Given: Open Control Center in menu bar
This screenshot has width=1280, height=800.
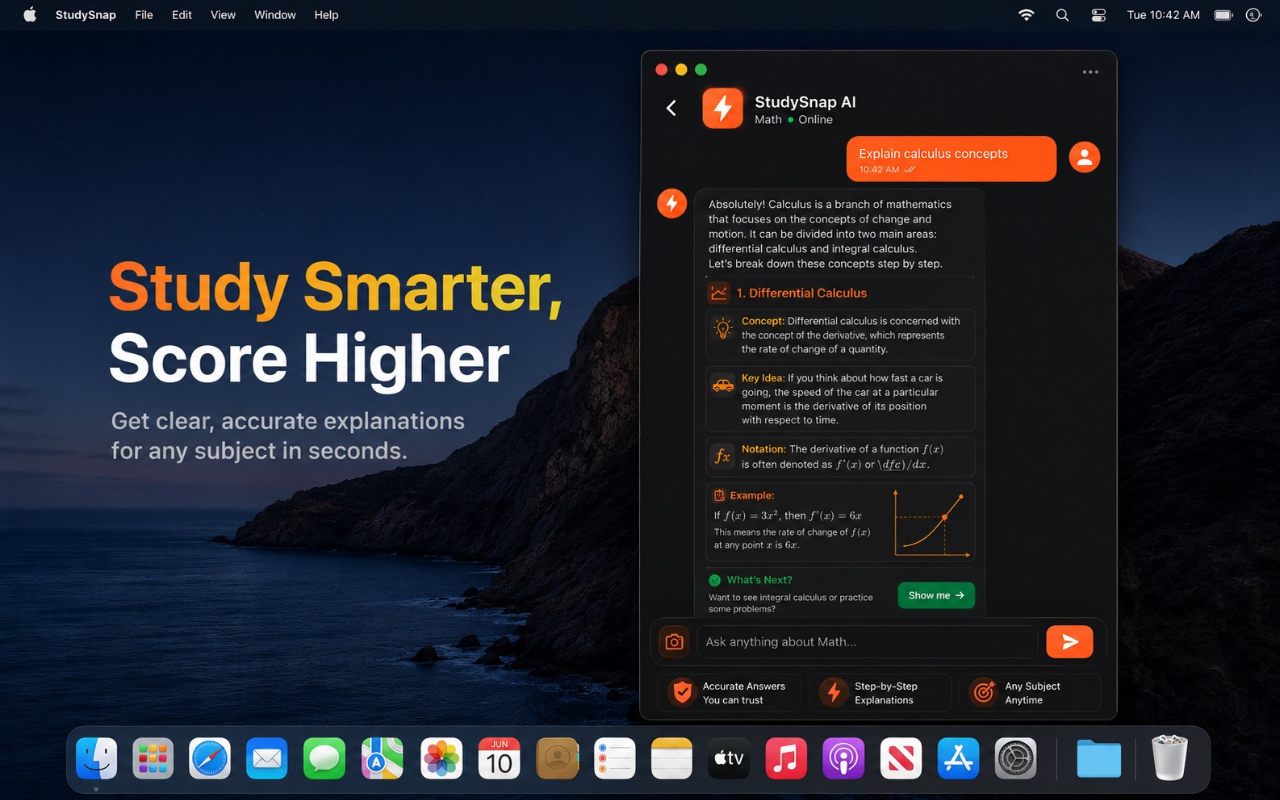Looking at the screenshot, I should click(x=1098, y=15).
